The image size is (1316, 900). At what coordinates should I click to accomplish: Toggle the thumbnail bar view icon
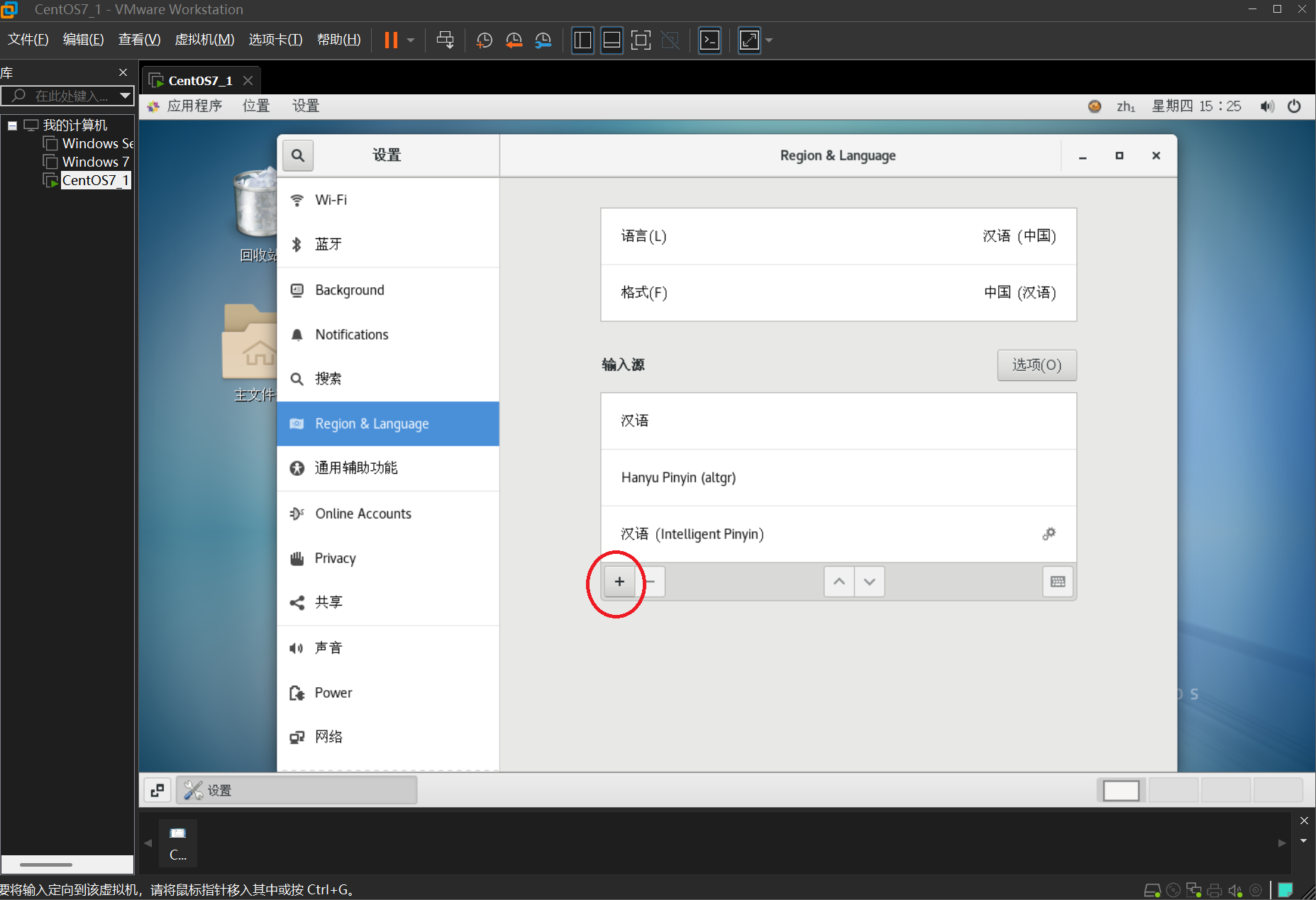tap(612, 40)
